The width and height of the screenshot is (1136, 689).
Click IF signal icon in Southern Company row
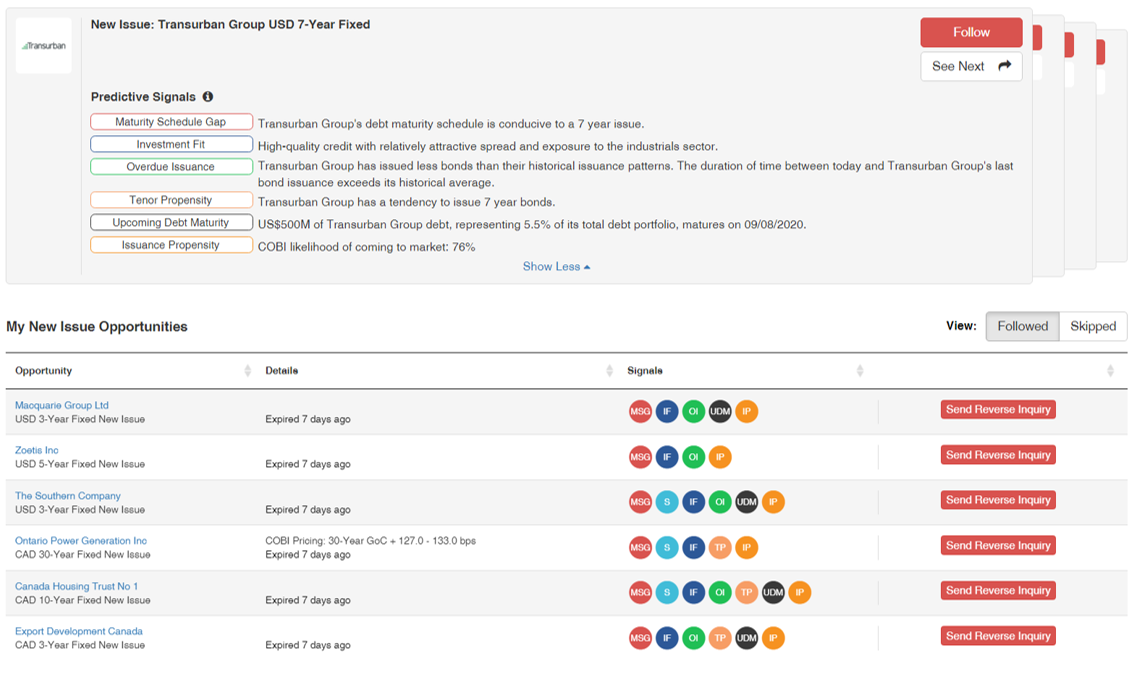pos(693,502)
